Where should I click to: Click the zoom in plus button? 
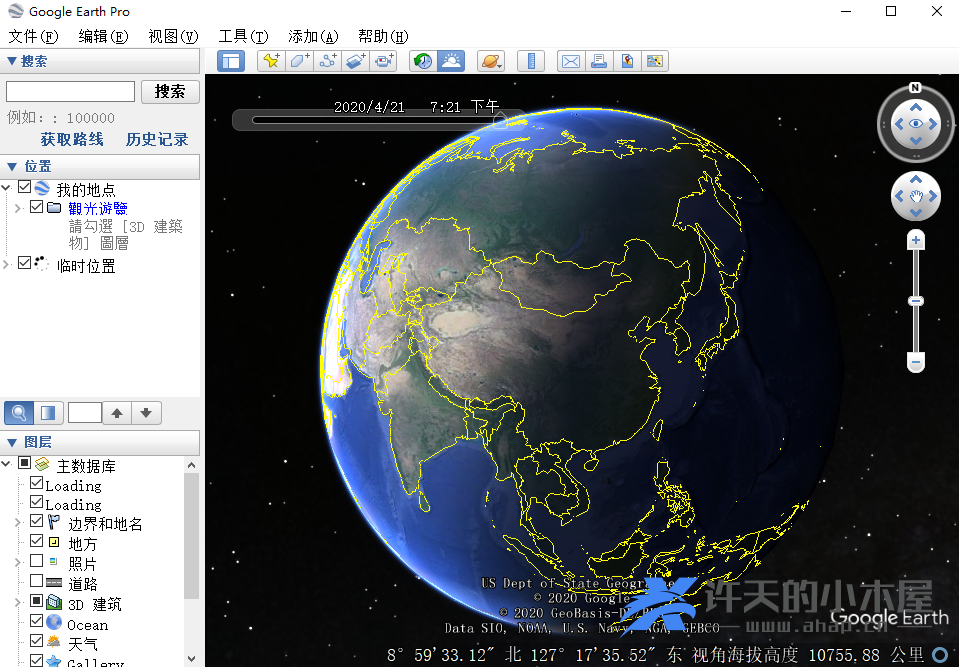pos(916,240)
